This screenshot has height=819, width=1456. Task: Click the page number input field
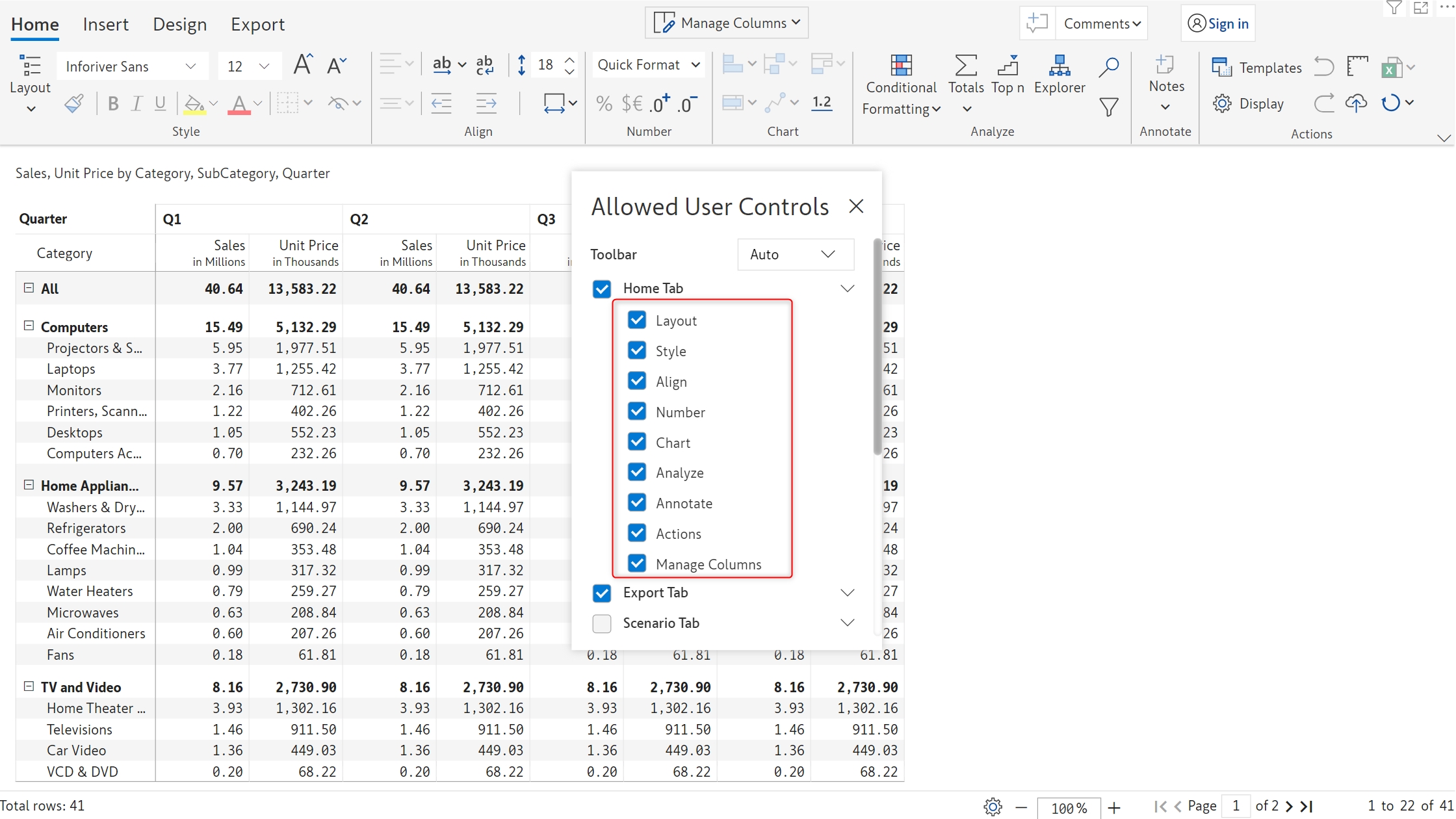(x=1236, y=806)
